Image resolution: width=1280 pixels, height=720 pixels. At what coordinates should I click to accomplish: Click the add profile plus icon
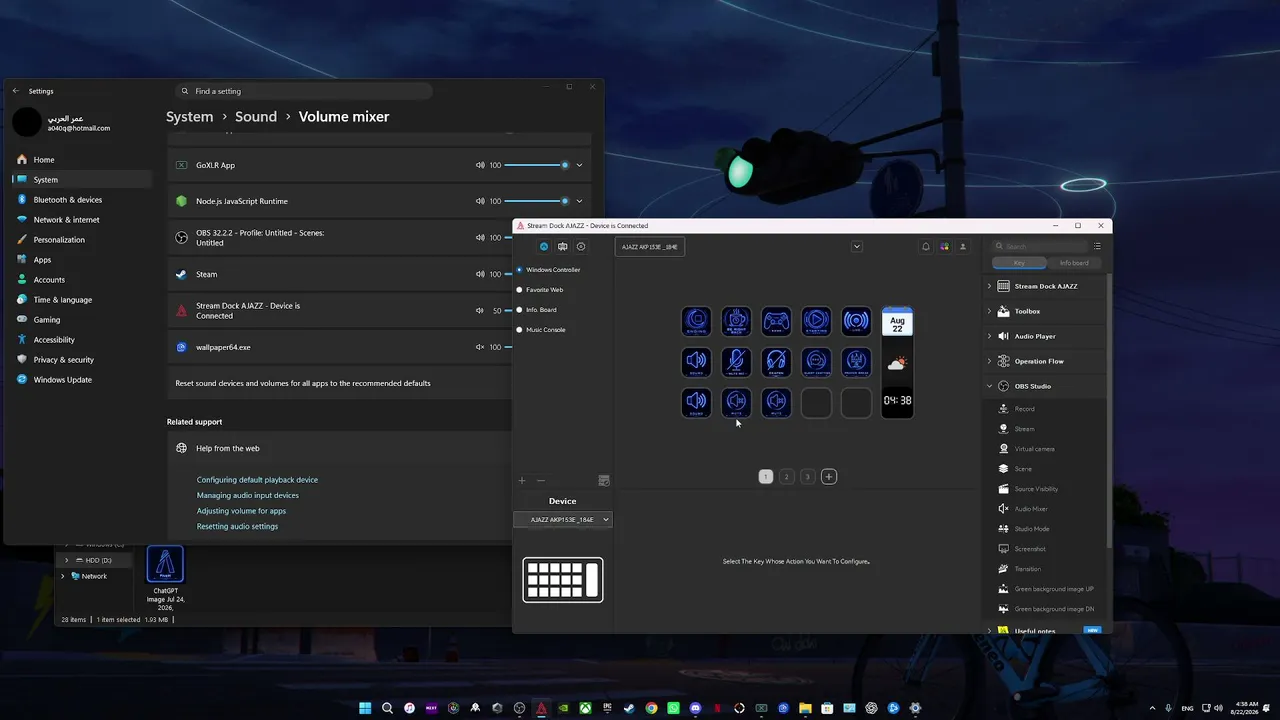522,481
